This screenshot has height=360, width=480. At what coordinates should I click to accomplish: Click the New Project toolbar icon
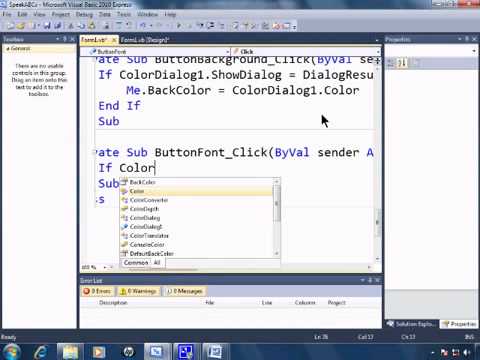[11, 26]
